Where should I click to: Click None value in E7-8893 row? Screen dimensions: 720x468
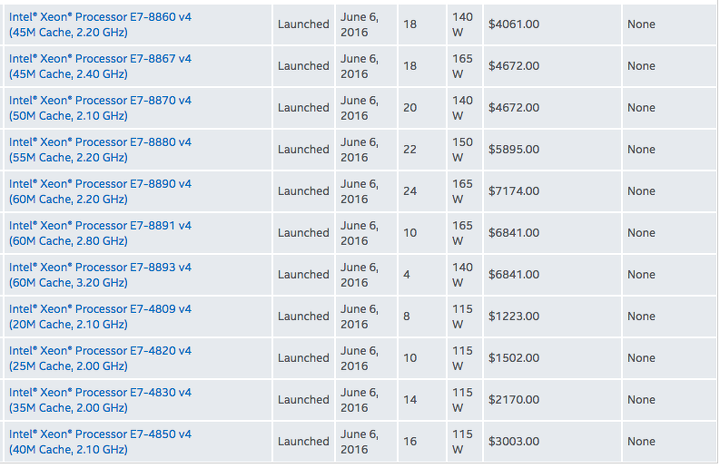click(x=641, y=275)
